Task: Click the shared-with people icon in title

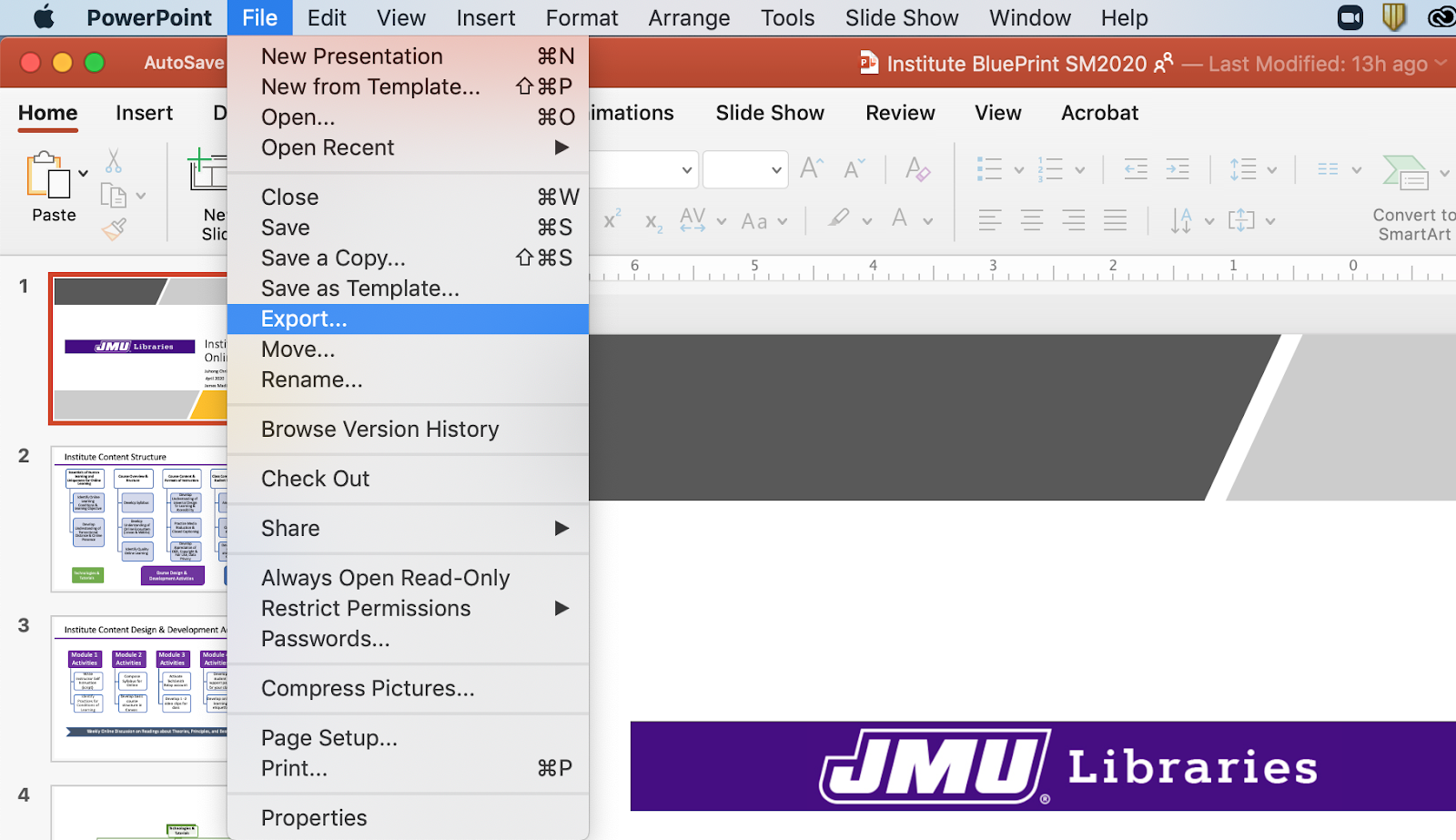Action: point(1164,63)
